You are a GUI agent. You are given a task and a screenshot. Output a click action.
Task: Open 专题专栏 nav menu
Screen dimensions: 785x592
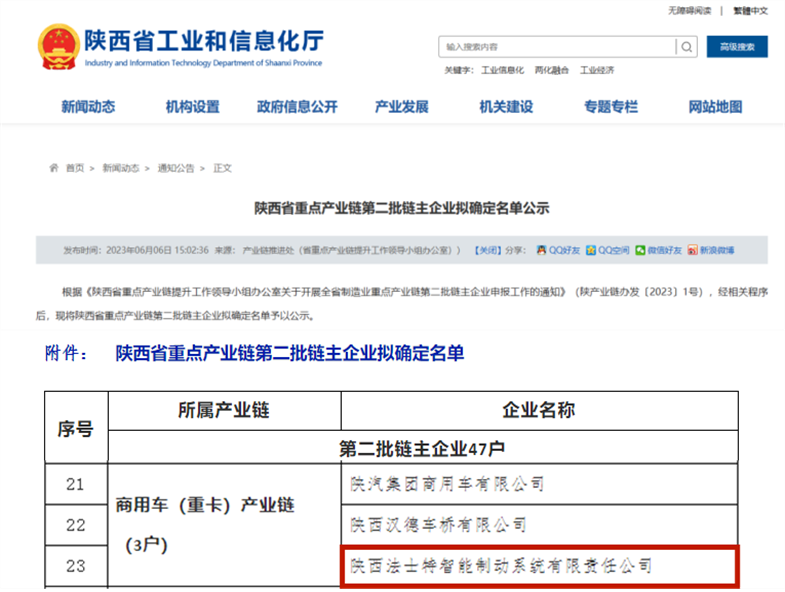coord(611,107)
